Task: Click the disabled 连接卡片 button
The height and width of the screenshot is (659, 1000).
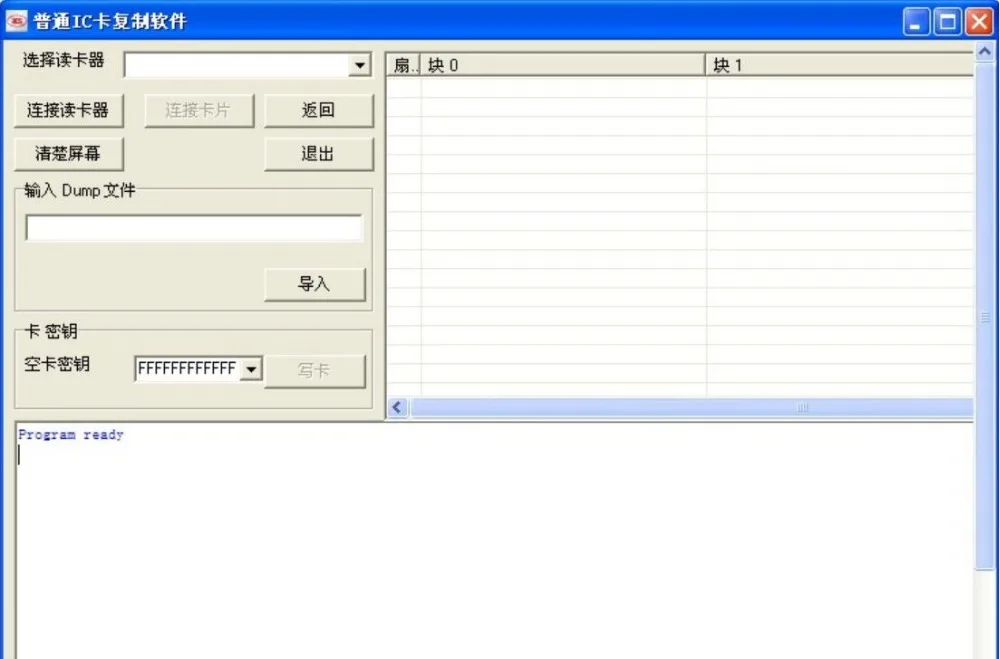Action: [199, 110]
